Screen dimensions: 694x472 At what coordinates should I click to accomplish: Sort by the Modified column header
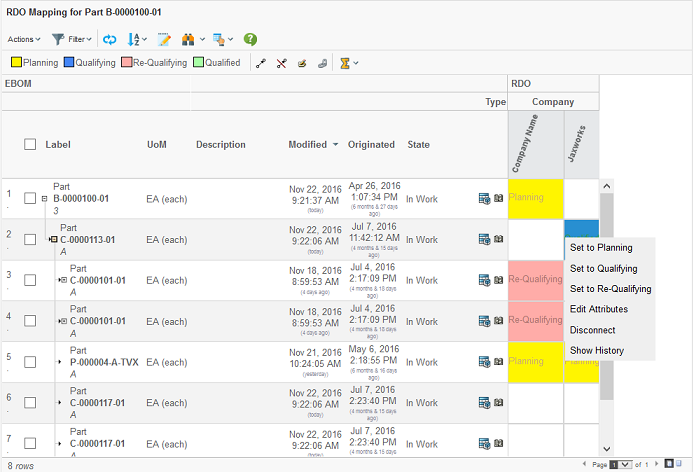pos(307,145)
